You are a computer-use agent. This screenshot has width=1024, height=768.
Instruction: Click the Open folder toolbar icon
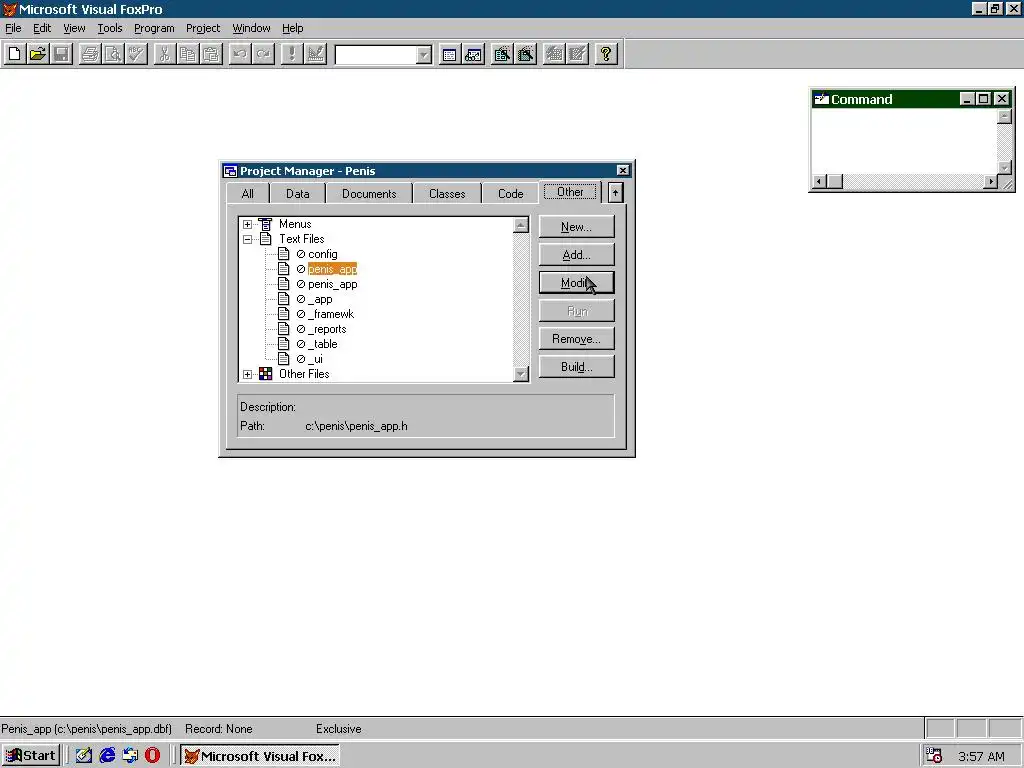[38, 54]
